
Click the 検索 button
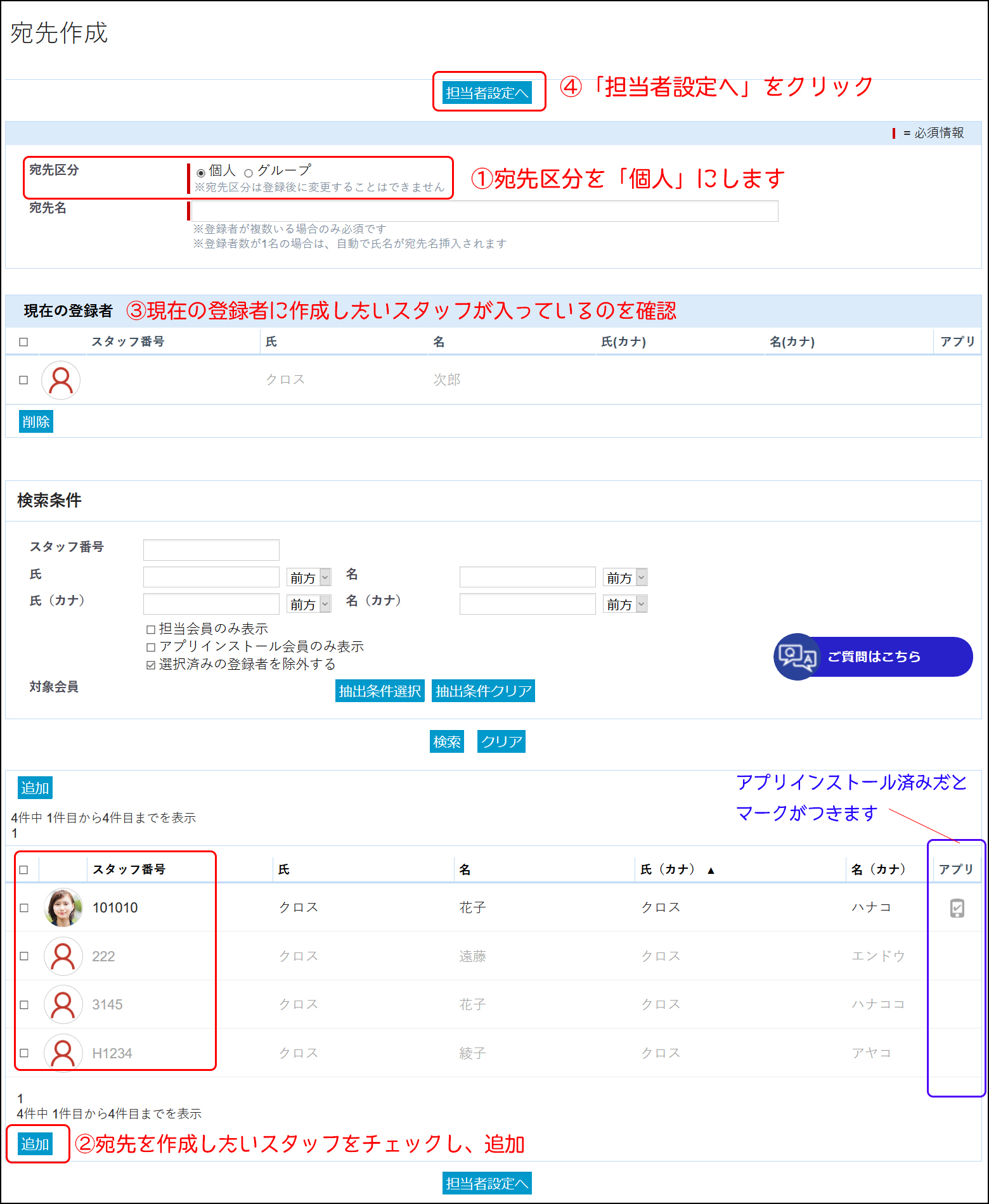click(447, 741)
